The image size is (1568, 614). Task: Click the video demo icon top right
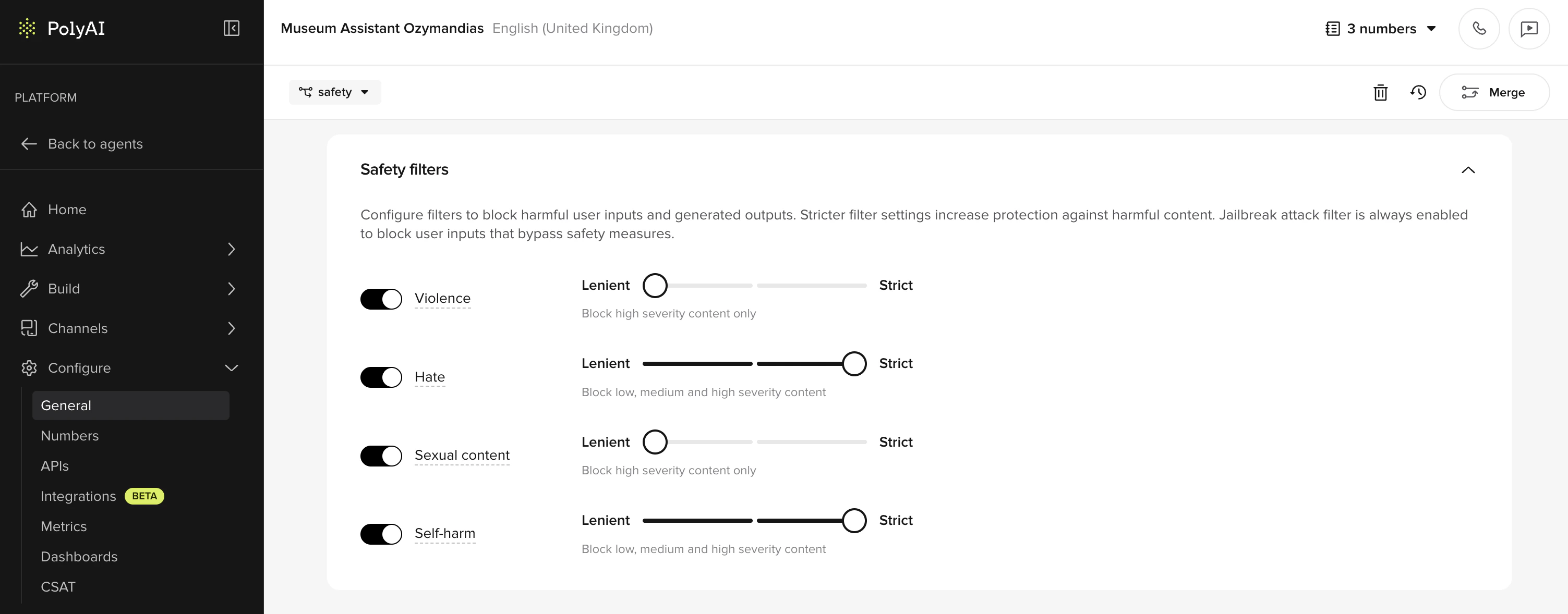[1529, 28]
